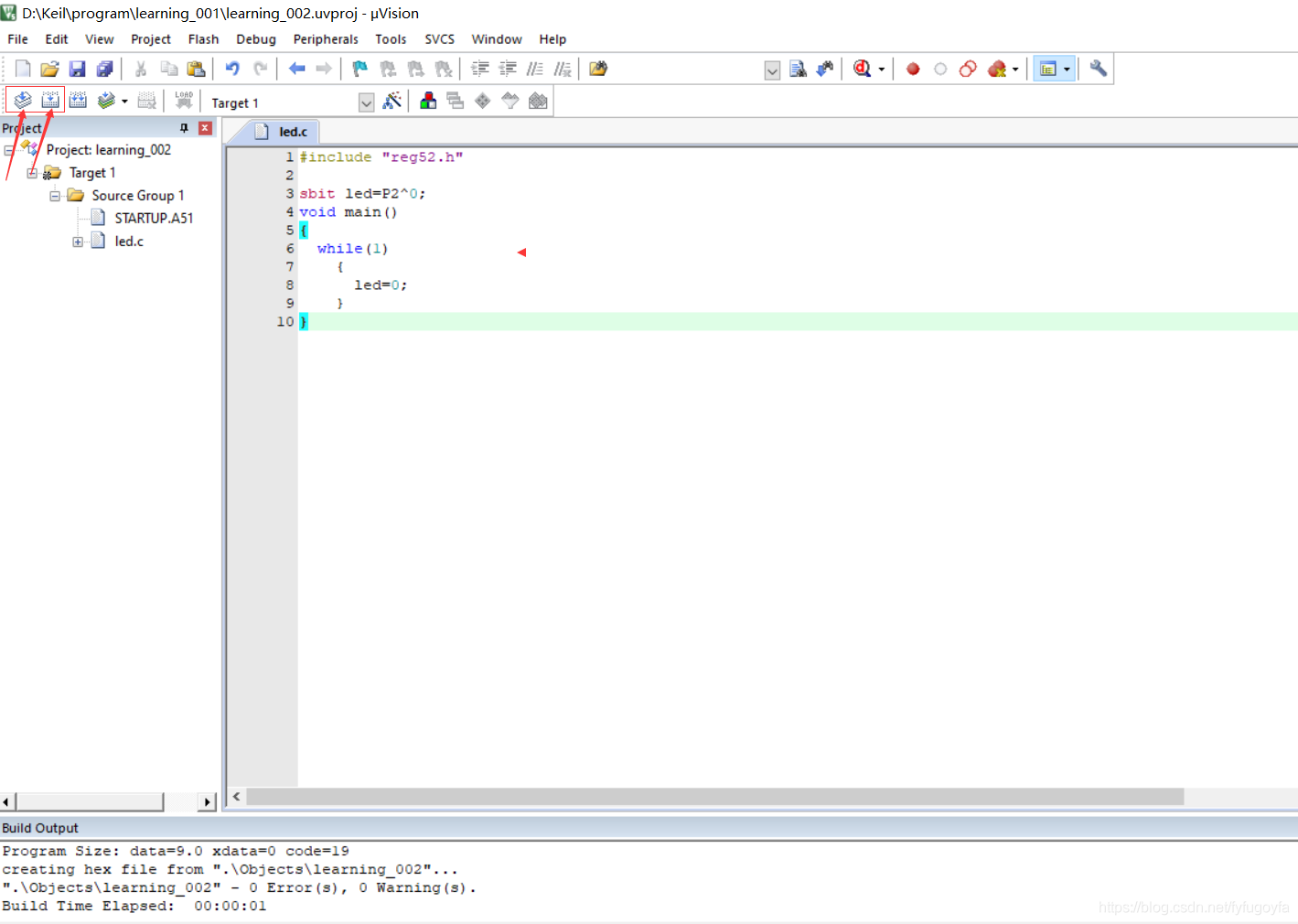The width and height of the screenshot is (1298, 924).
Task: Insert a bookmark with the flag icon
Action: [360, 69]
